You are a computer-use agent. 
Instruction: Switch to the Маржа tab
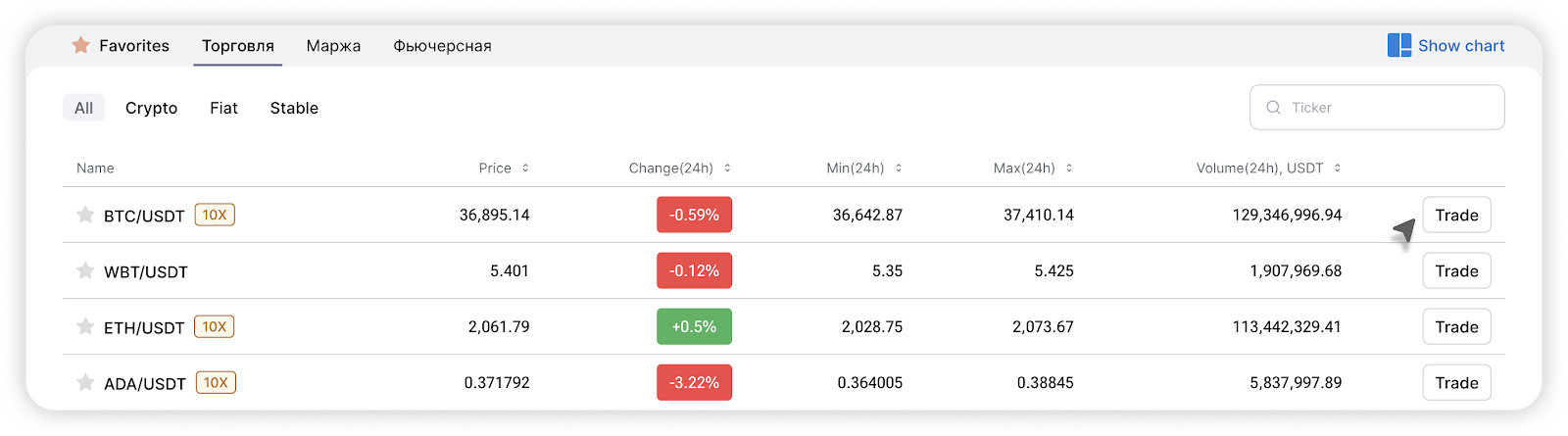[333, 46]
